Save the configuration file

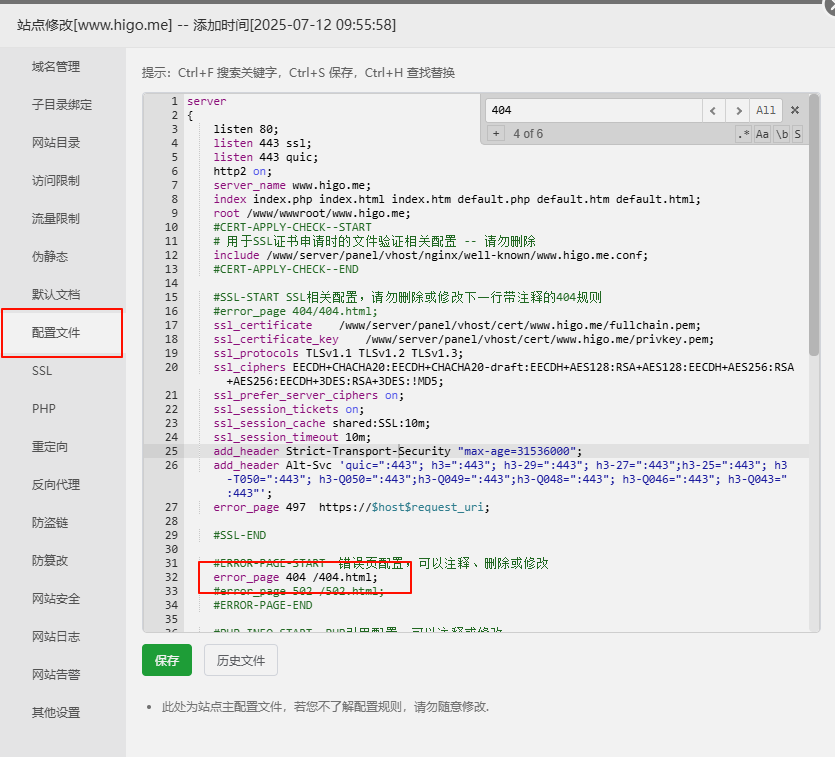pyautogui.click(x=167, y=661)
